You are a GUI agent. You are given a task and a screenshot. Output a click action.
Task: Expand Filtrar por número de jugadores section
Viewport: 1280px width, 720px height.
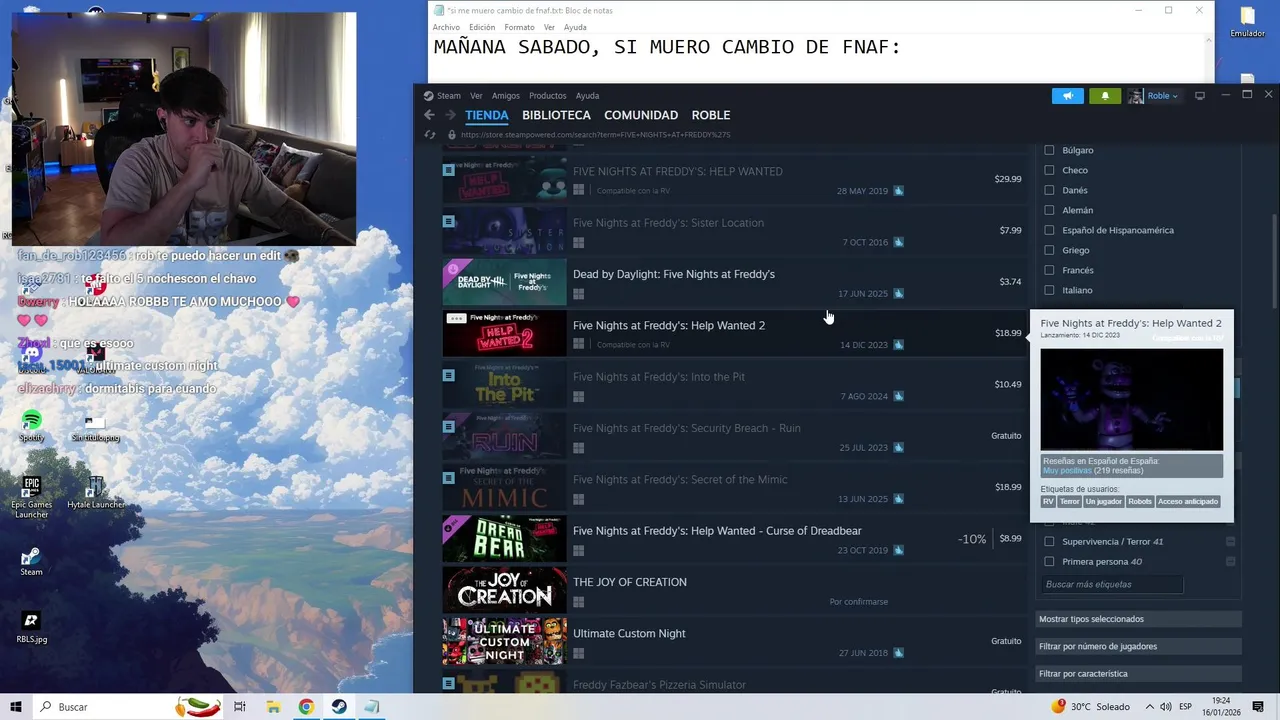(x=1139, y=646)
